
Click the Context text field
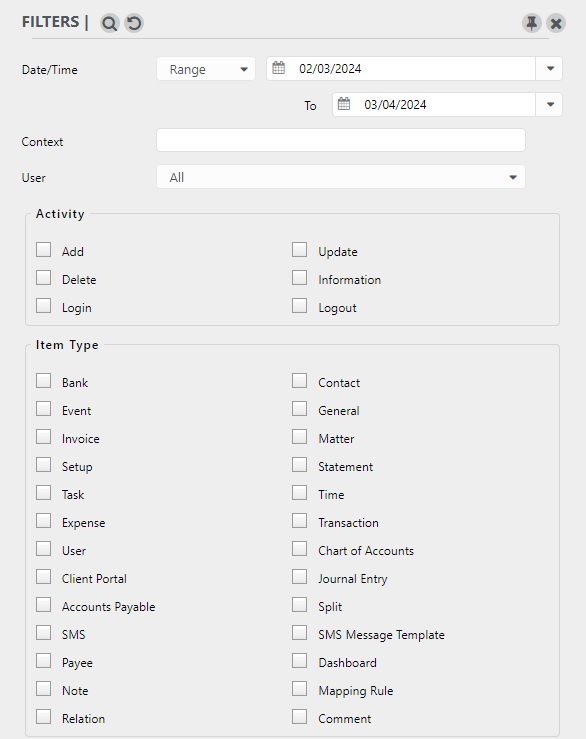pos(341,140)
